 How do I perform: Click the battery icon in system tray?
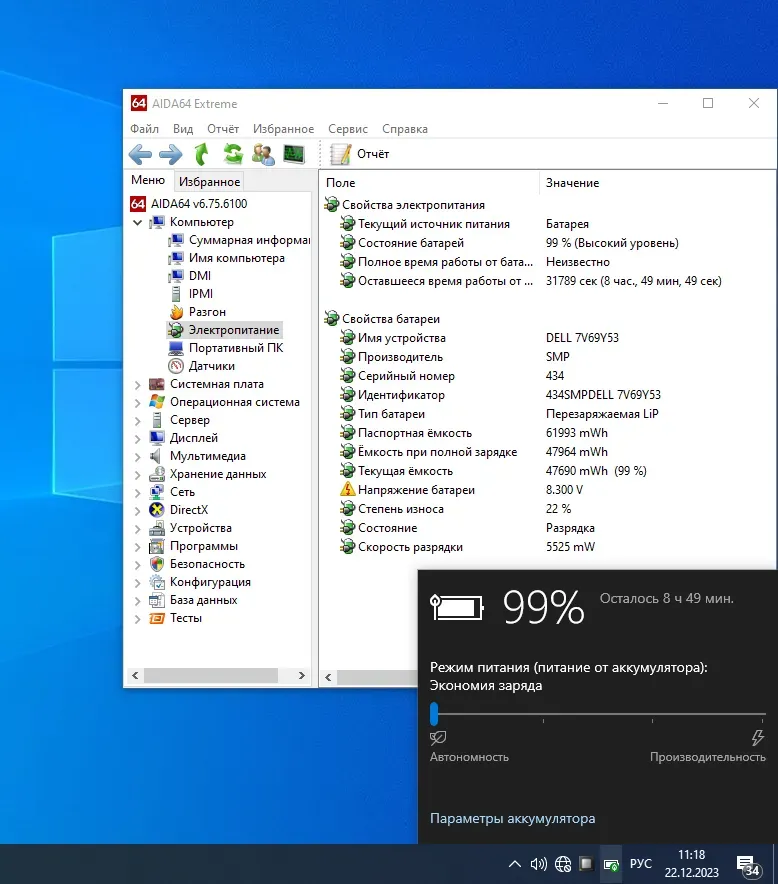(609, 864)
